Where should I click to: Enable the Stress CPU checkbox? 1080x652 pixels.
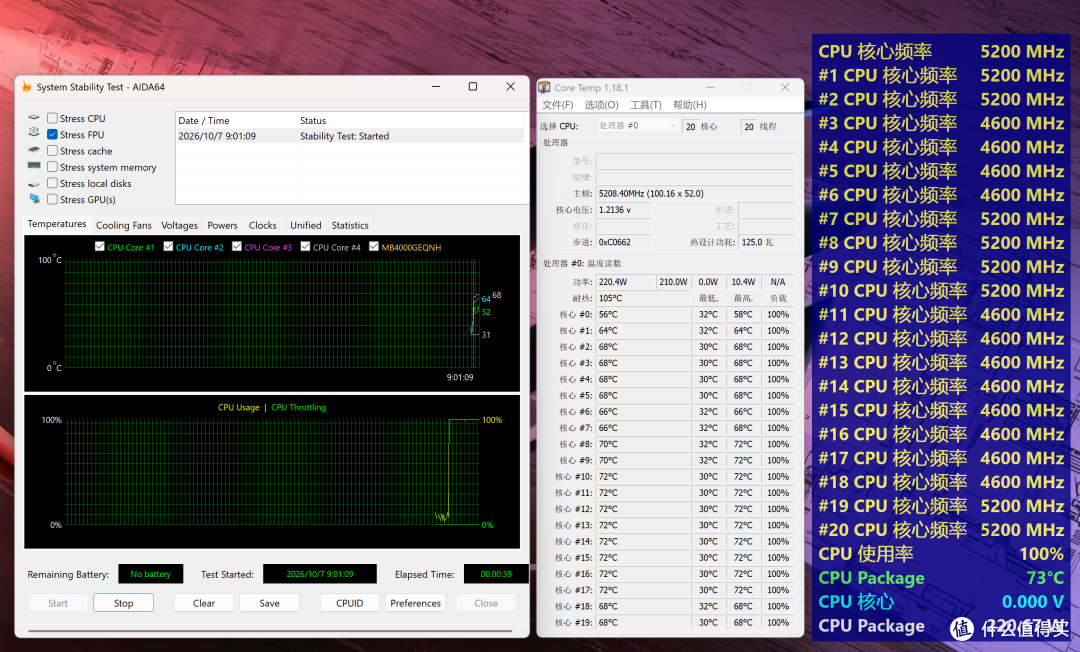[52, 118]
